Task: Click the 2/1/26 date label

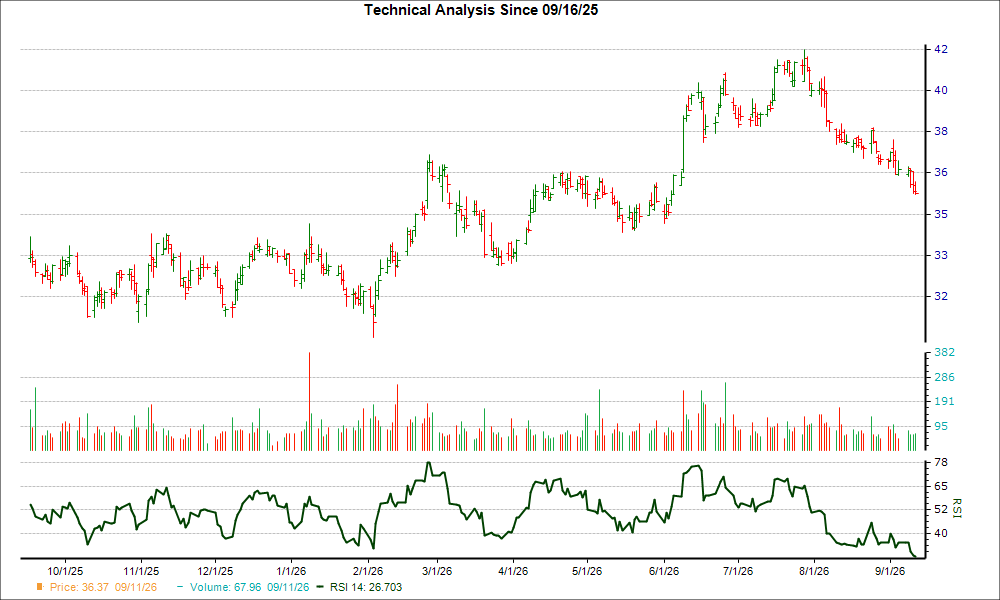Action: pyautogui.click(x=368, y=571)
